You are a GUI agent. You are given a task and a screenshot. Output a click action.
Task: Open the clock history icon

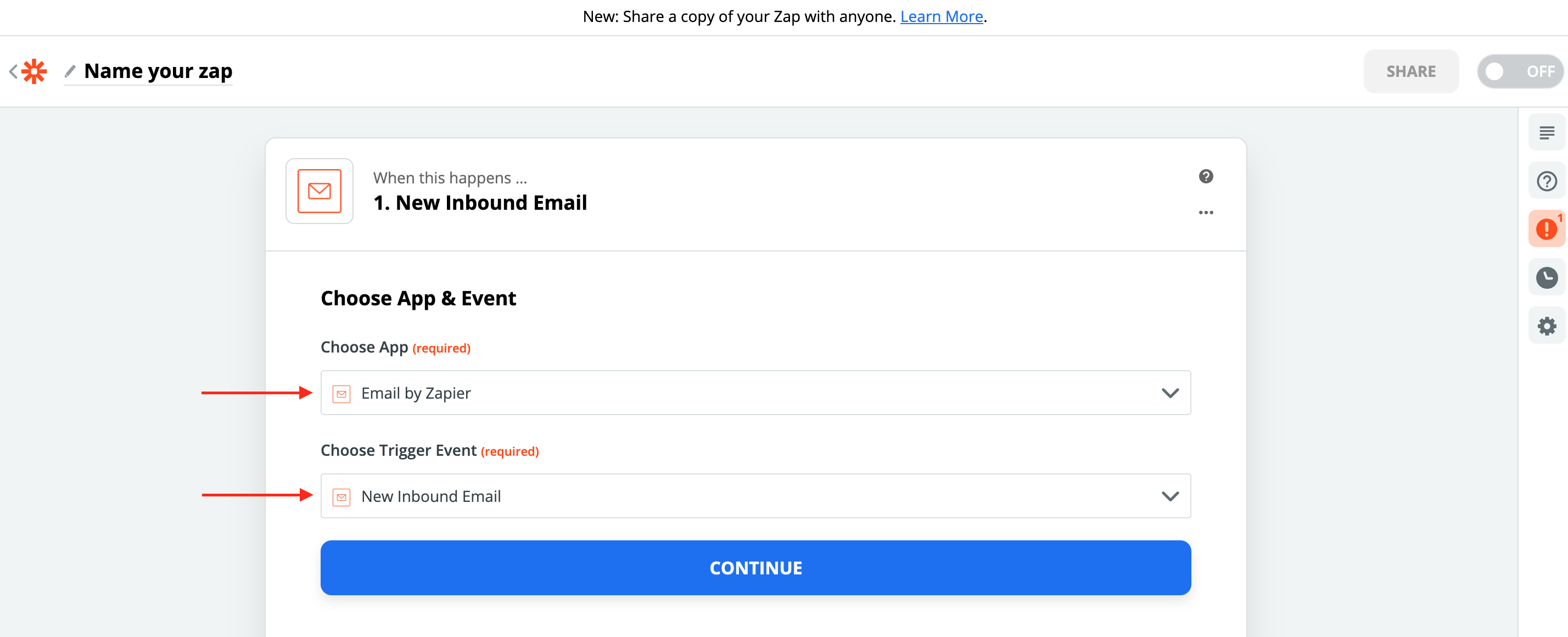[1546, 278]
